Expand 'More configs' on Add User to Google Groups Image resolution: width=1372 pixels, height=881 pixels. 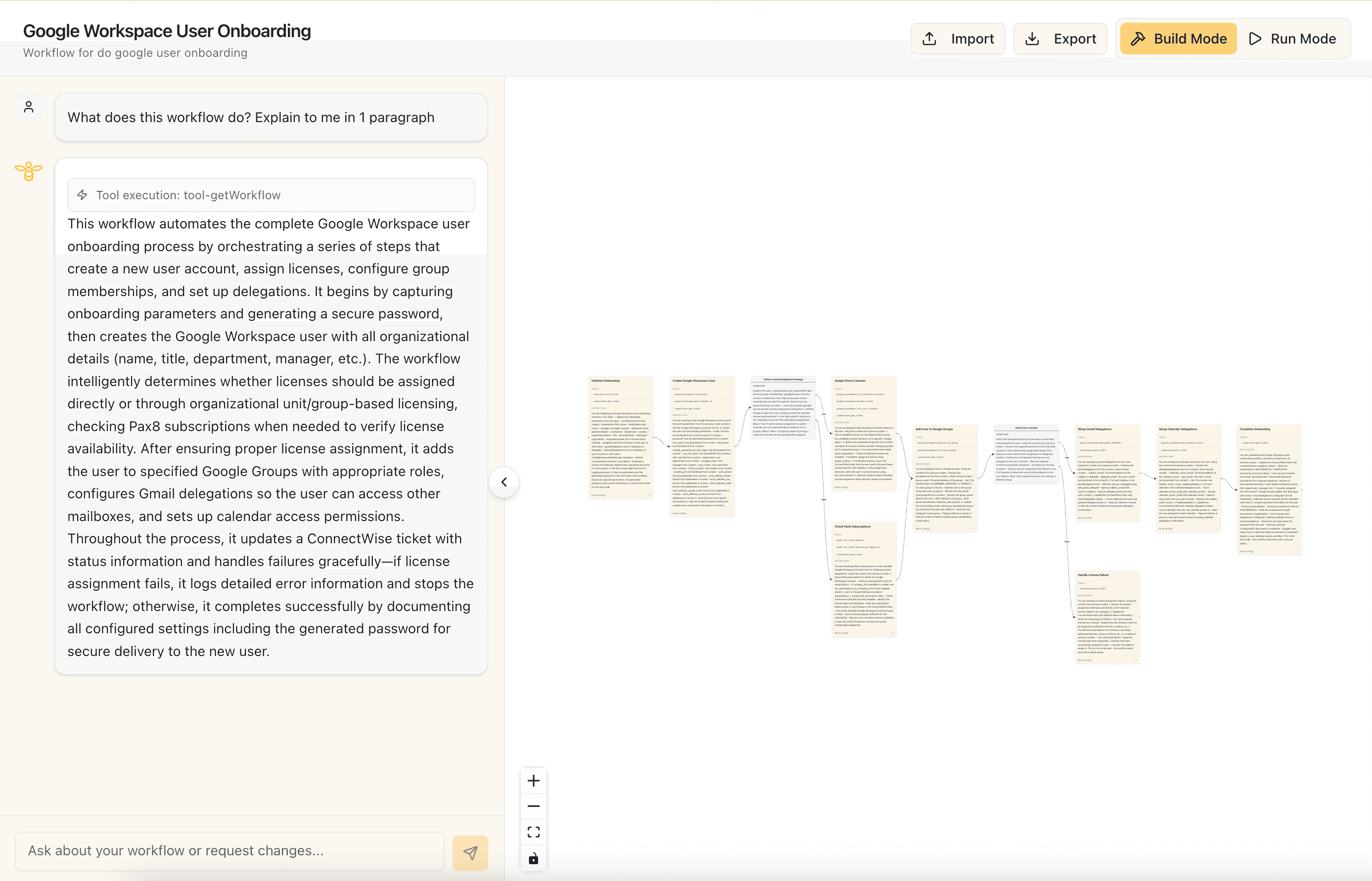pos(945,529)
